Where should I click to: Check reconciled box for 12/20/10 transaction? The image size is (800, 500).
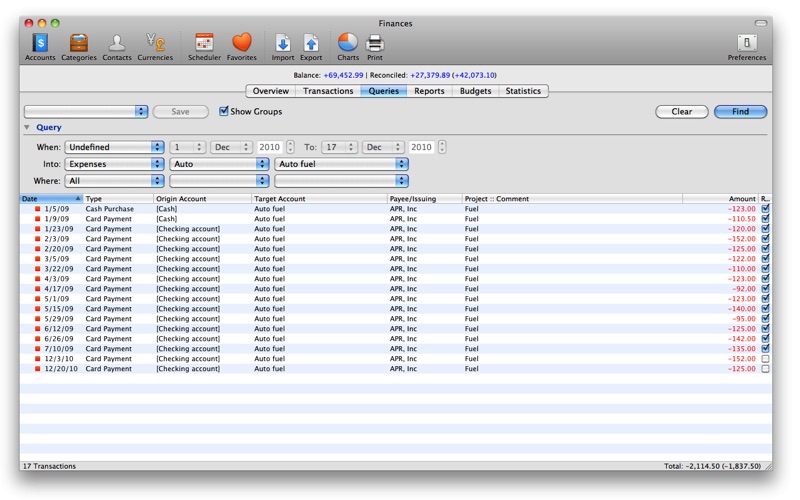click(x=765, y=368)
